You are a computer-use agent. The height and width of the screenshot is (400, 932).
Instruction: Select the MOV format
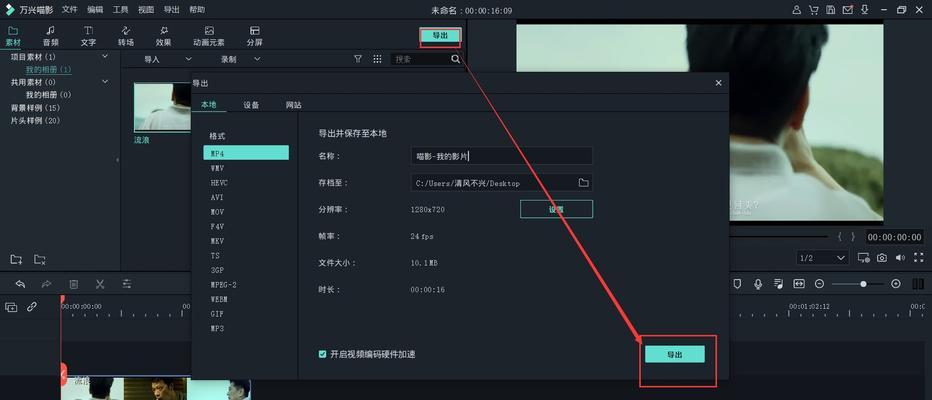point(218,212)
